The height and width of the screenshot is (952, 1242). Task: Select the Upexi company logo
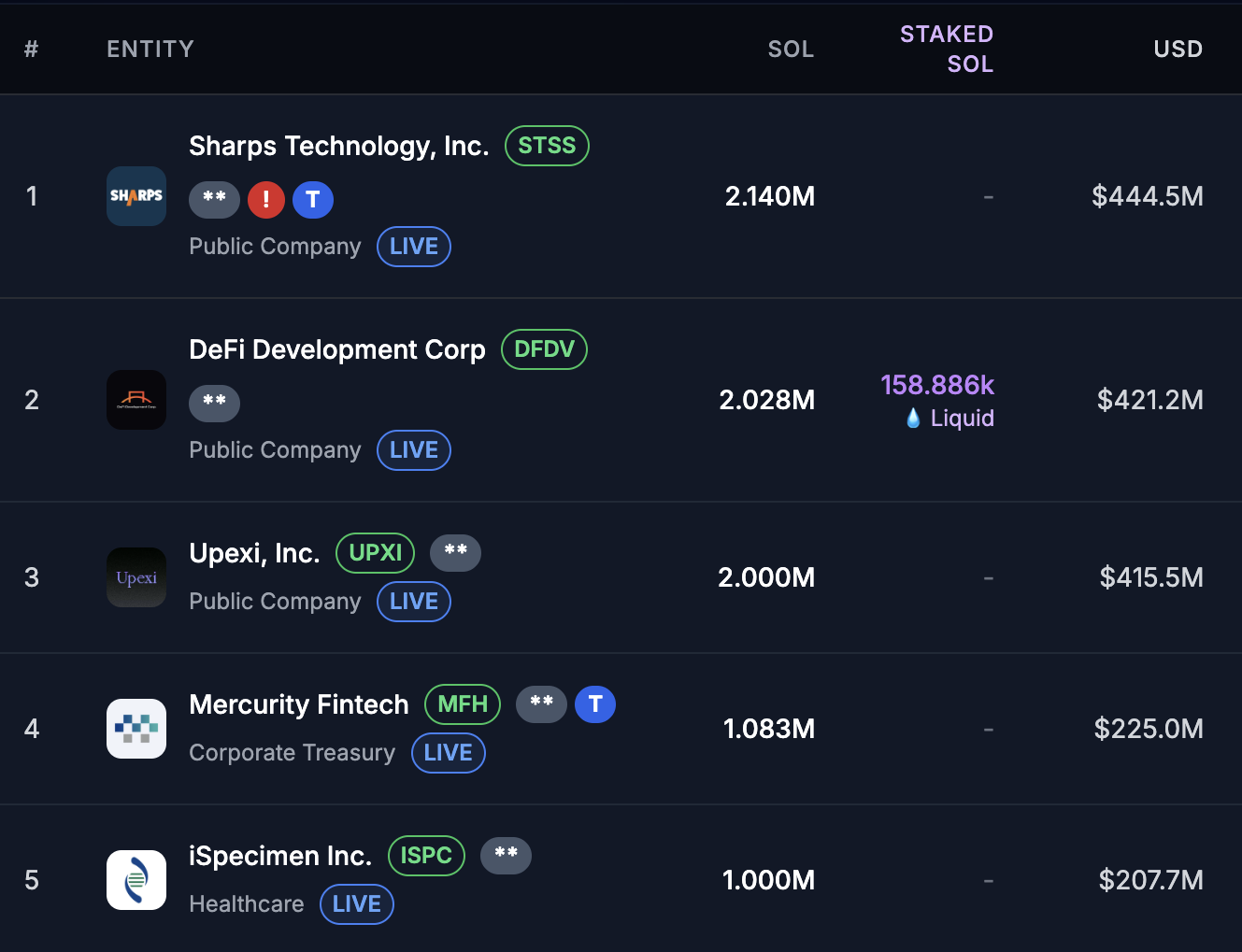tap(136, 577)
